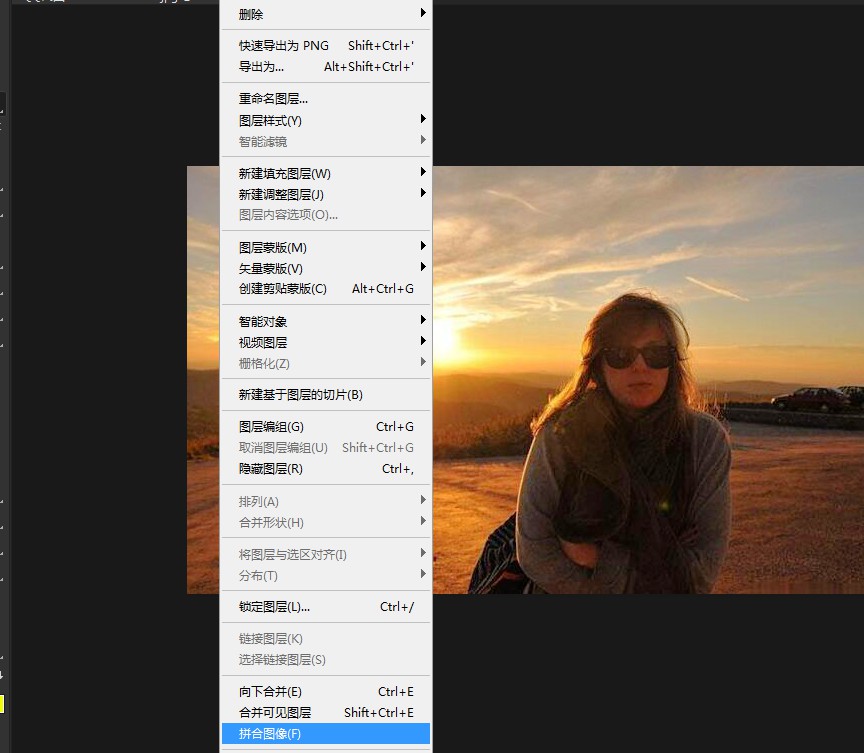Open 锁定图层 lock layers dialog
The image size is (864, 753).
click(300, 606)
